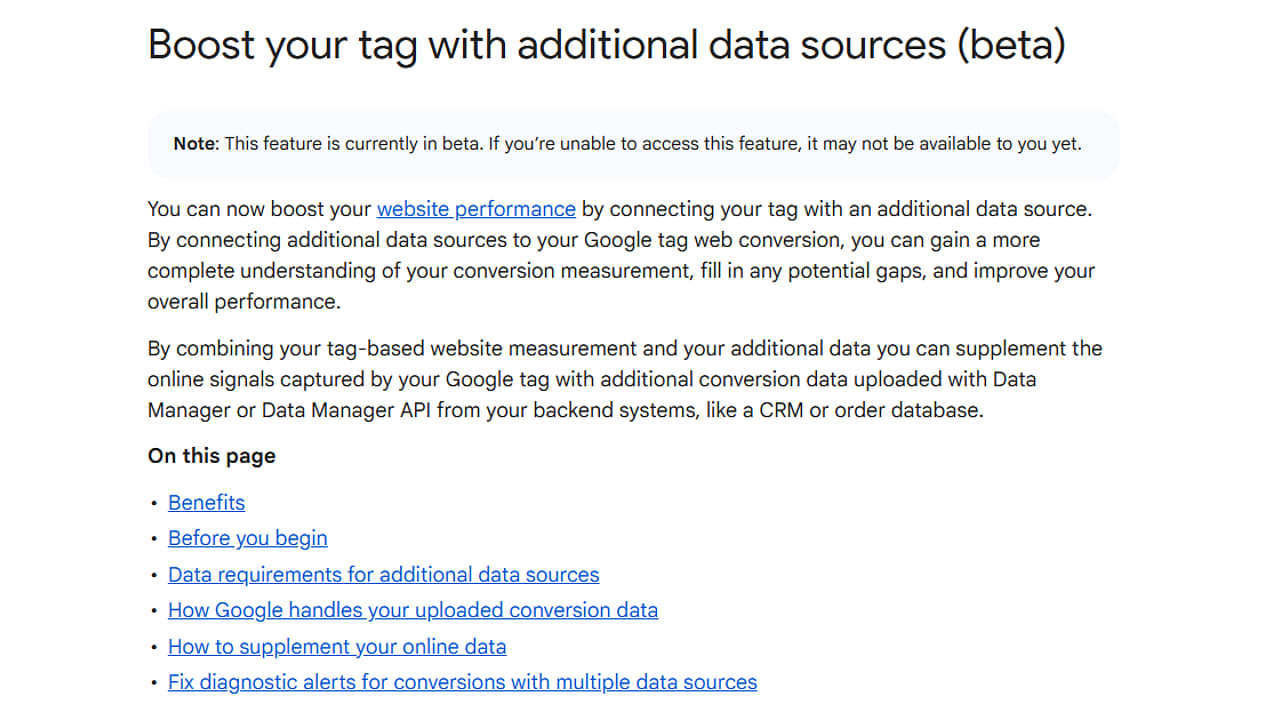This screenshot has height=720, width=1280.
Task: Open the Before you begin link
Action: click(x=248, y=538)
